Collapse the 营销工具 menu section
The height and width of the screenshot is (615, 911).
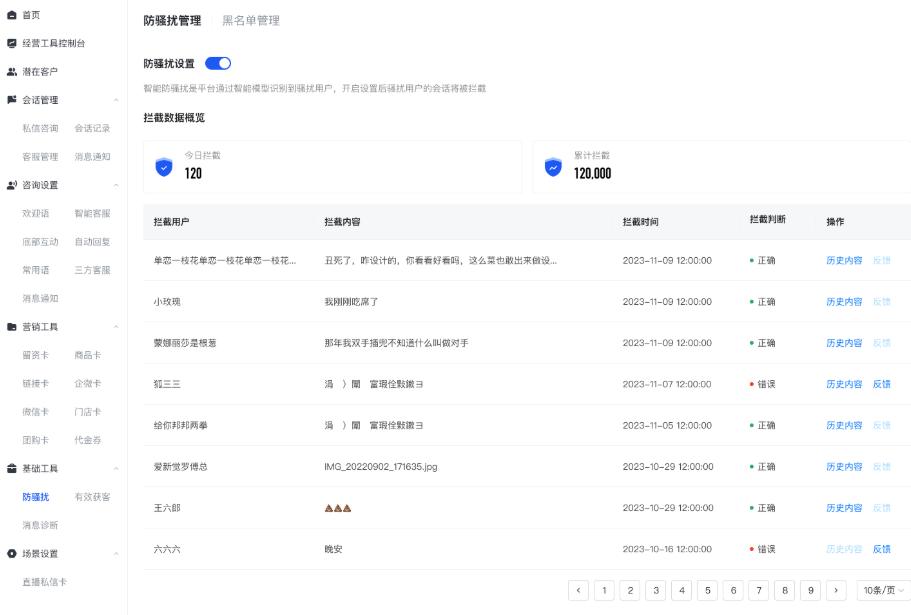116,327
